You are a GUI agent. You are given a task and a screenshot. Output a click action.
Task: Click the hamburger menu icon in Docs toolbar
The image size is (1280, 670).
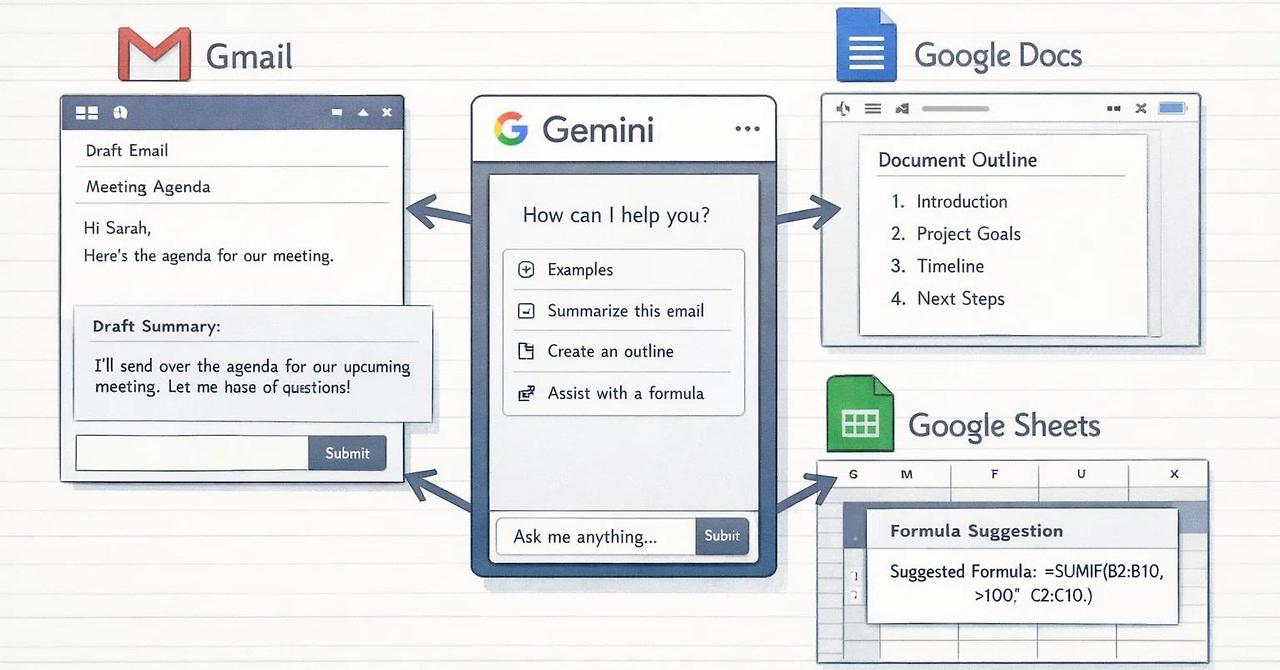(x=873, y=108)
